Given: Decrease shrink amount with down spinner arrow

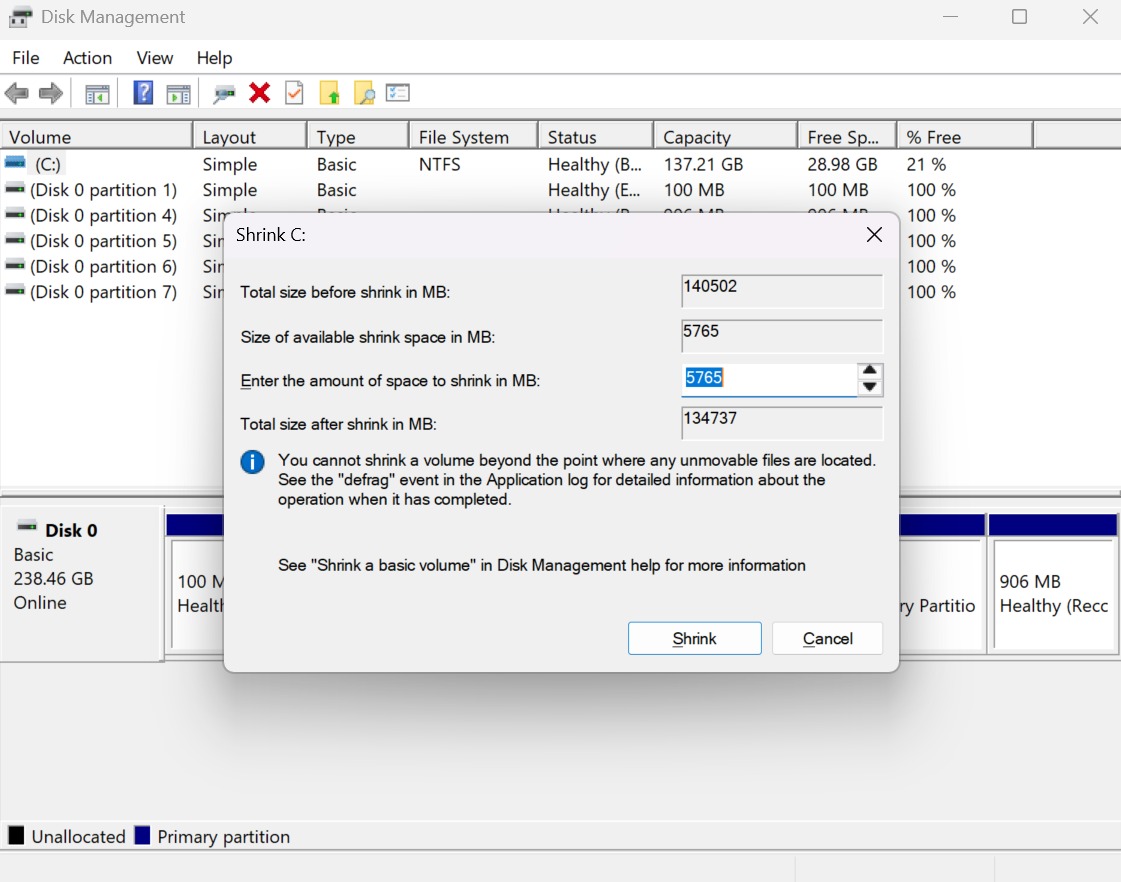Looking at the screenshot, I should click(x=869, y=387).
